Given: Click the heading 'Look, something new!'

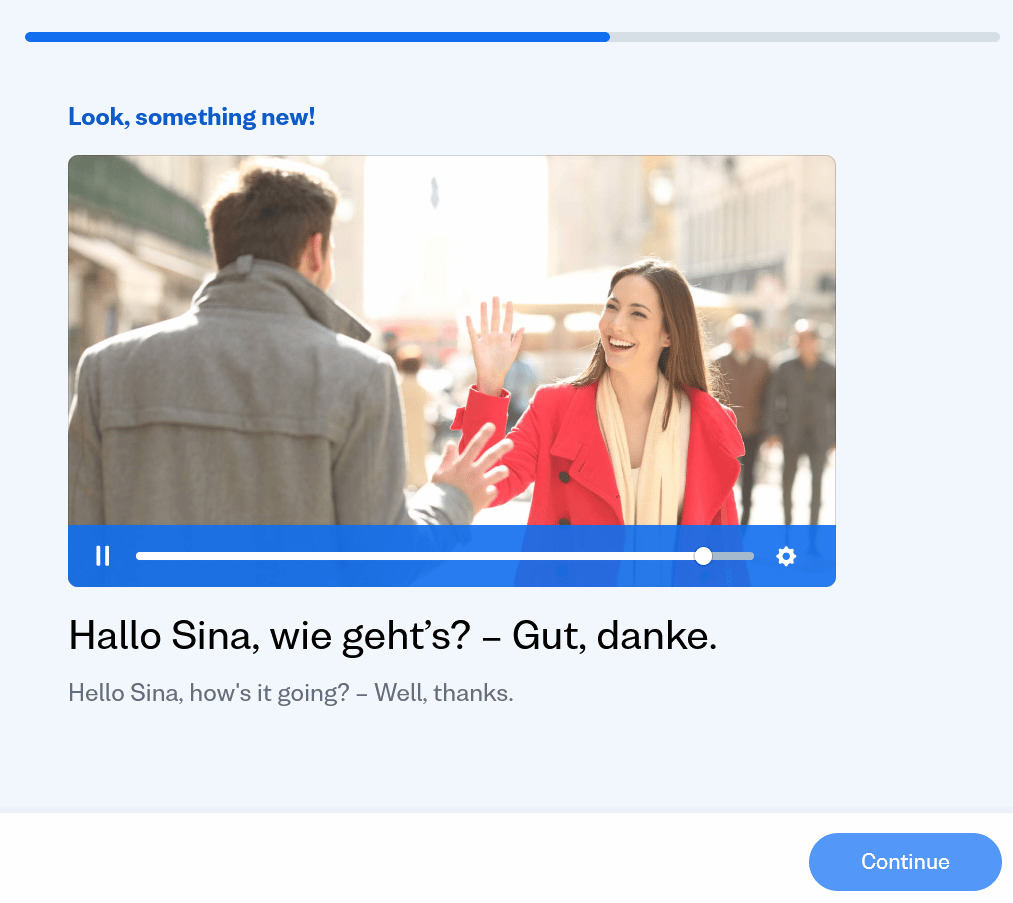Looking at the screenshot, I should click(x=191, y=116).
